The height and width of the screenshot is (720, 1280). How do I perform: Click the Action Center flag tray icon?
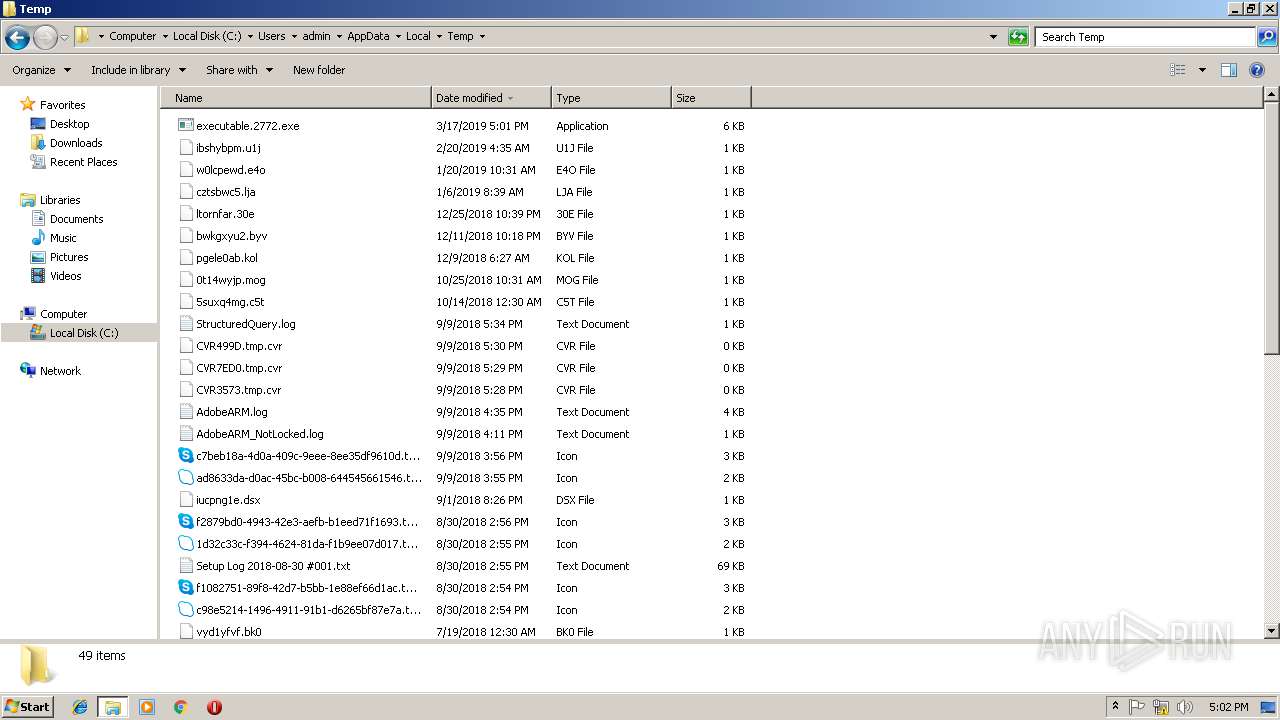tap(1137, 706)
